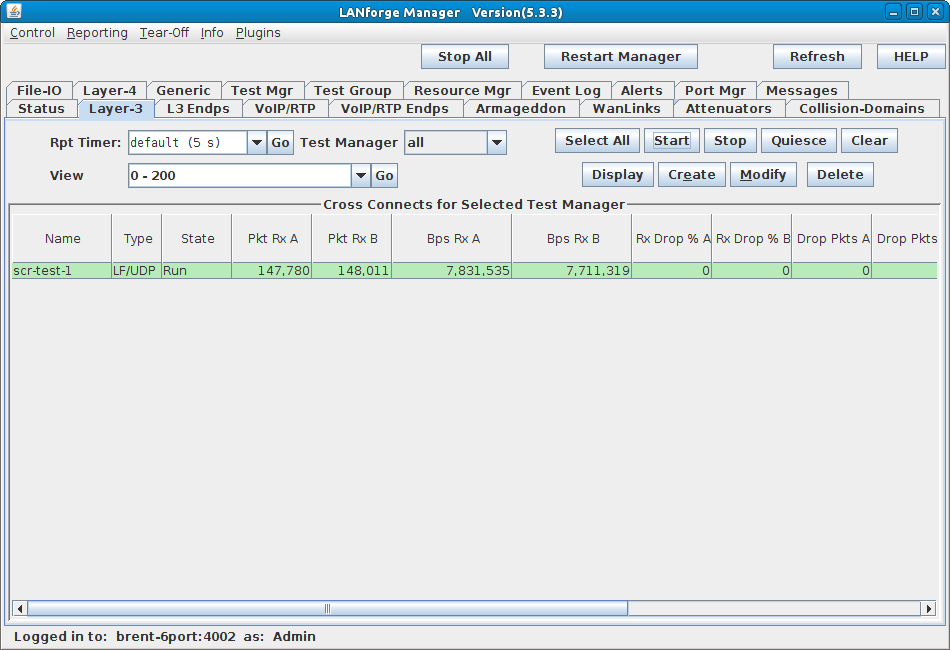Image resolution: width=950 pixels, height=650 pixels.
Task: Click the Refresh button
Action: point(817,56)
